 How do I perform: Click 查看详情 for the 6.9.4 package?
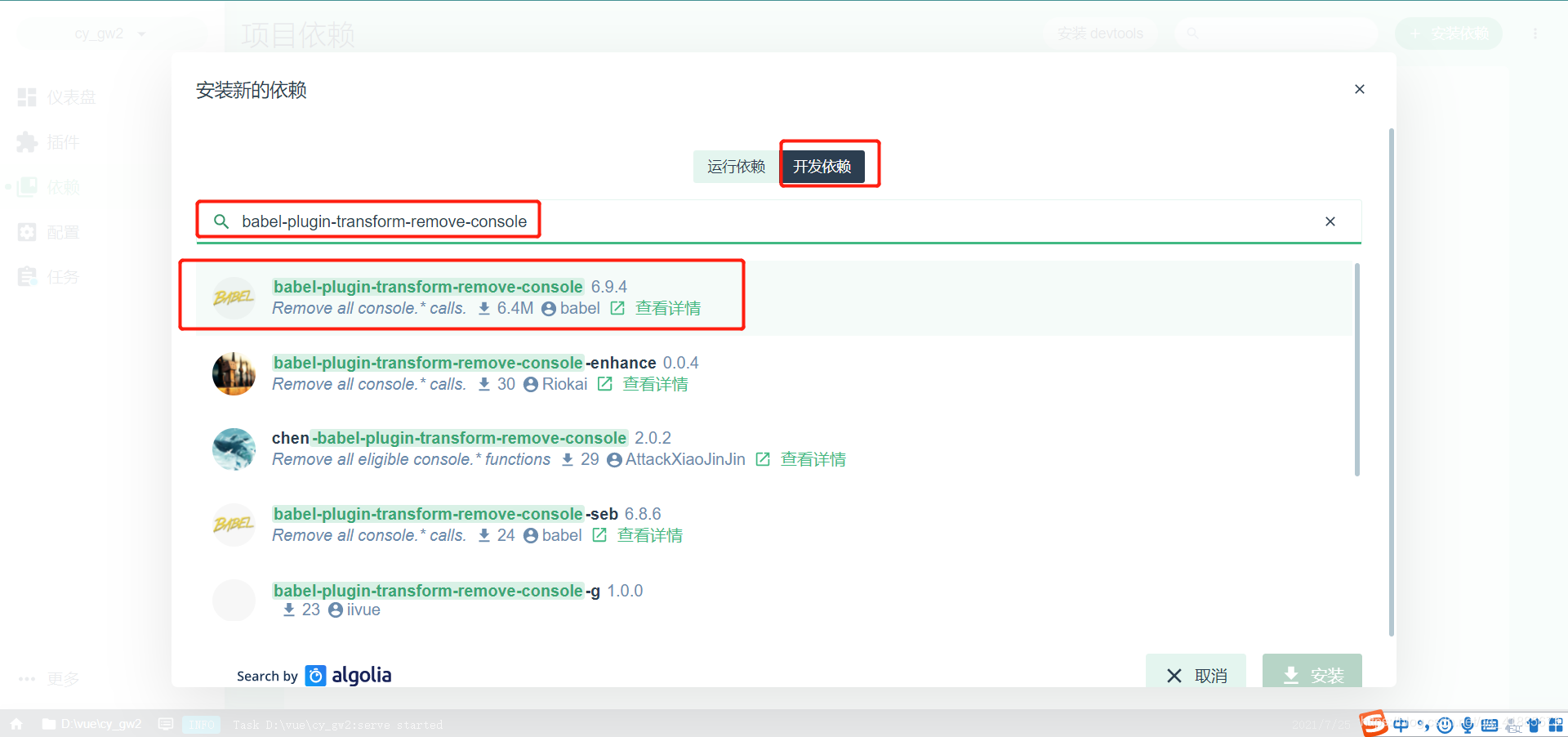(668, 308)
